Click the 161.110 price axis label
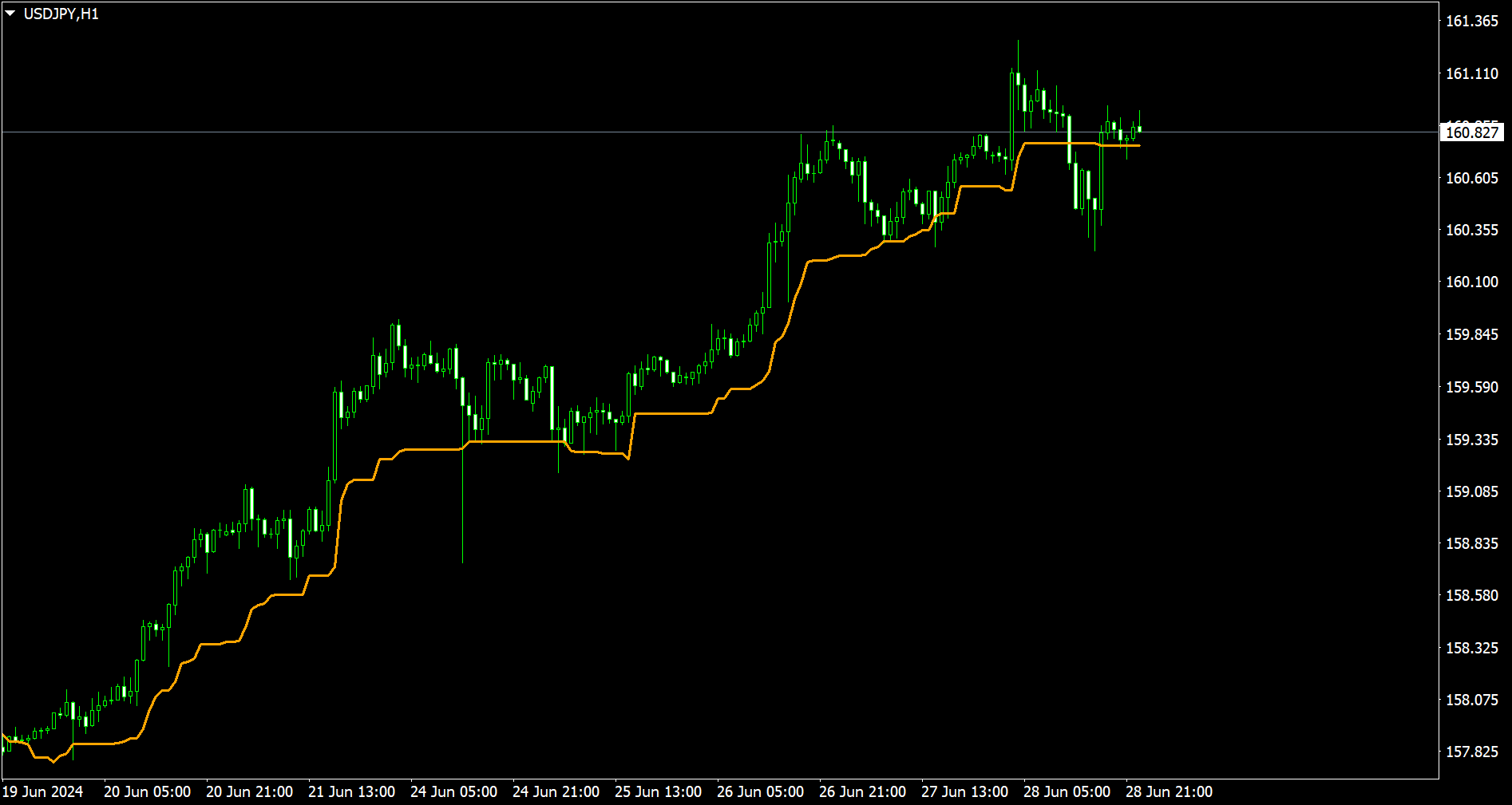 (1472, 73)
